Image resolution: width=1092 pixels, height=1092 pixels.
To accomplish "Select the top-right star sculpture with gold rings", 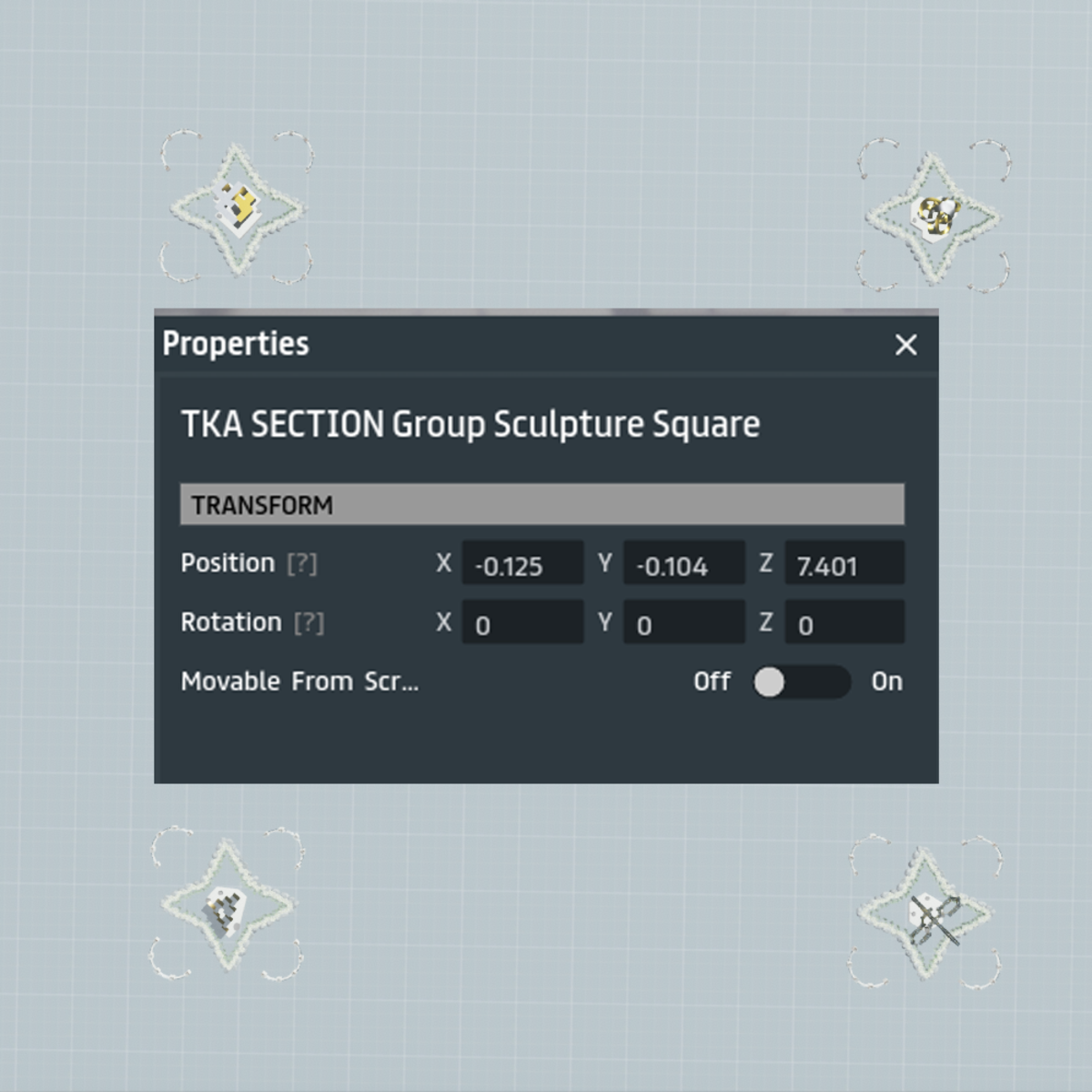I will tap(935, 217).
